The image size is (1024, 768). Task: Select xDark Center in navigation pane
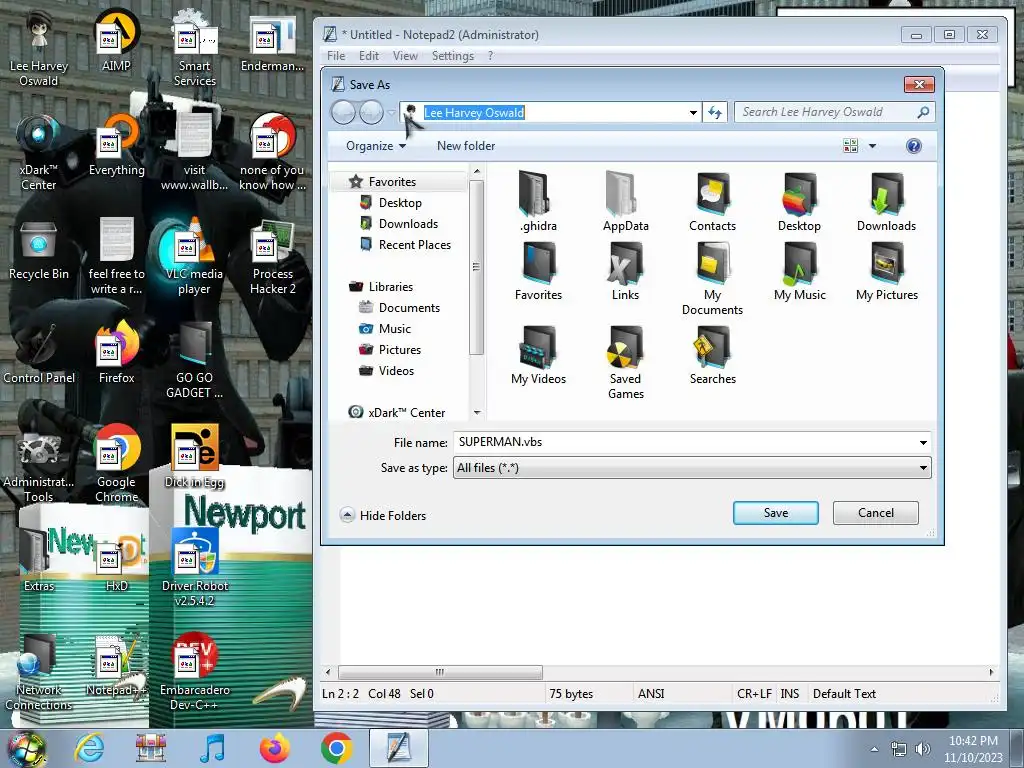pyautogui.click(x=406, y=413)
